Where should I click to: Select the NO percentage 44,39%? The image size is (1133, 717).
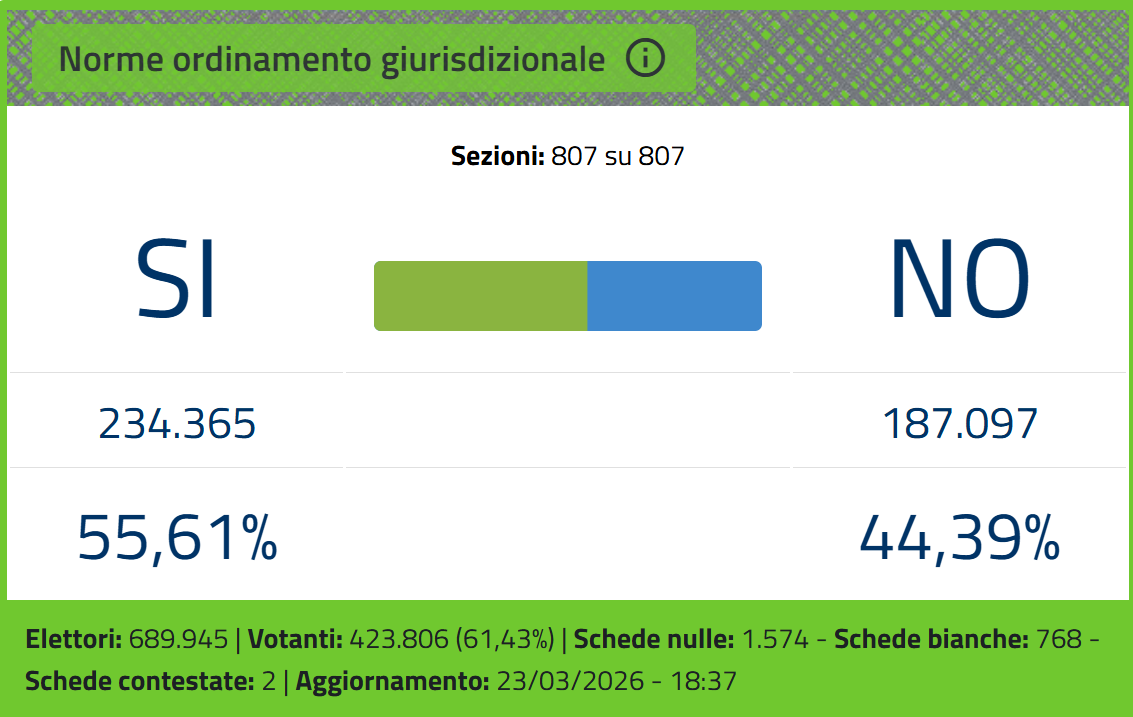(x=959, y=537)
